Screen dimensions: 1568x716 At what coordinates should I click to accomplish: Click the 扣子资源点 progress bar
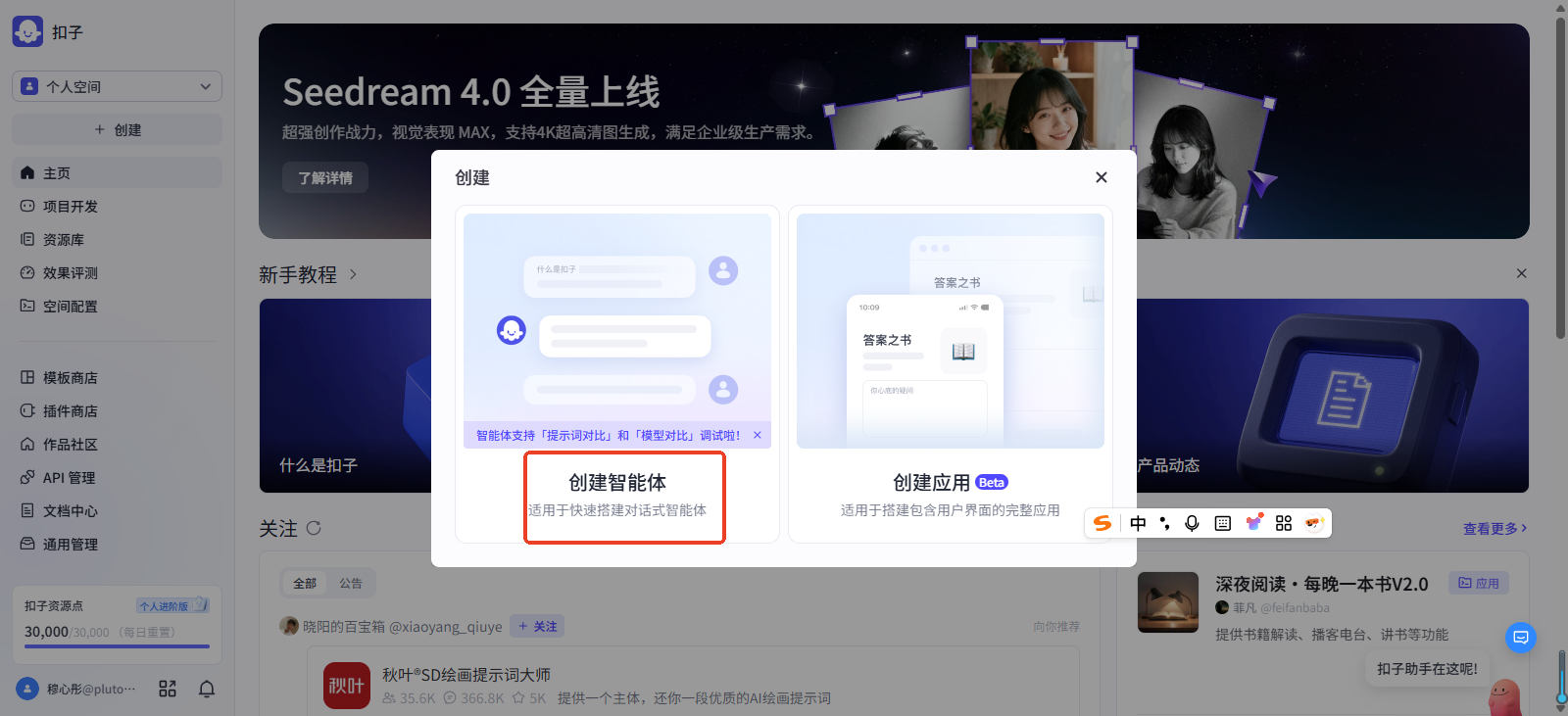(117, 646)
